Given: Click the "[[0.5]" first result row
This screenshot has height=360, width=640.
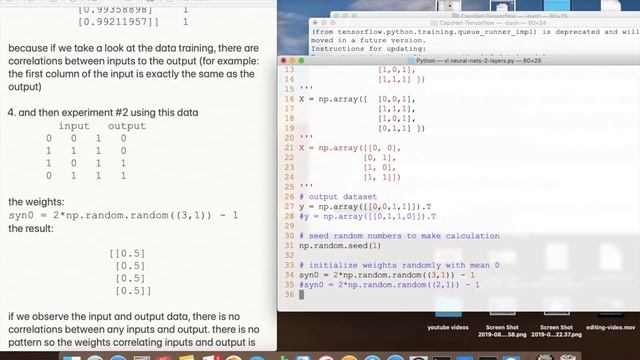Looking at the screenshot, I should [127, 253].
